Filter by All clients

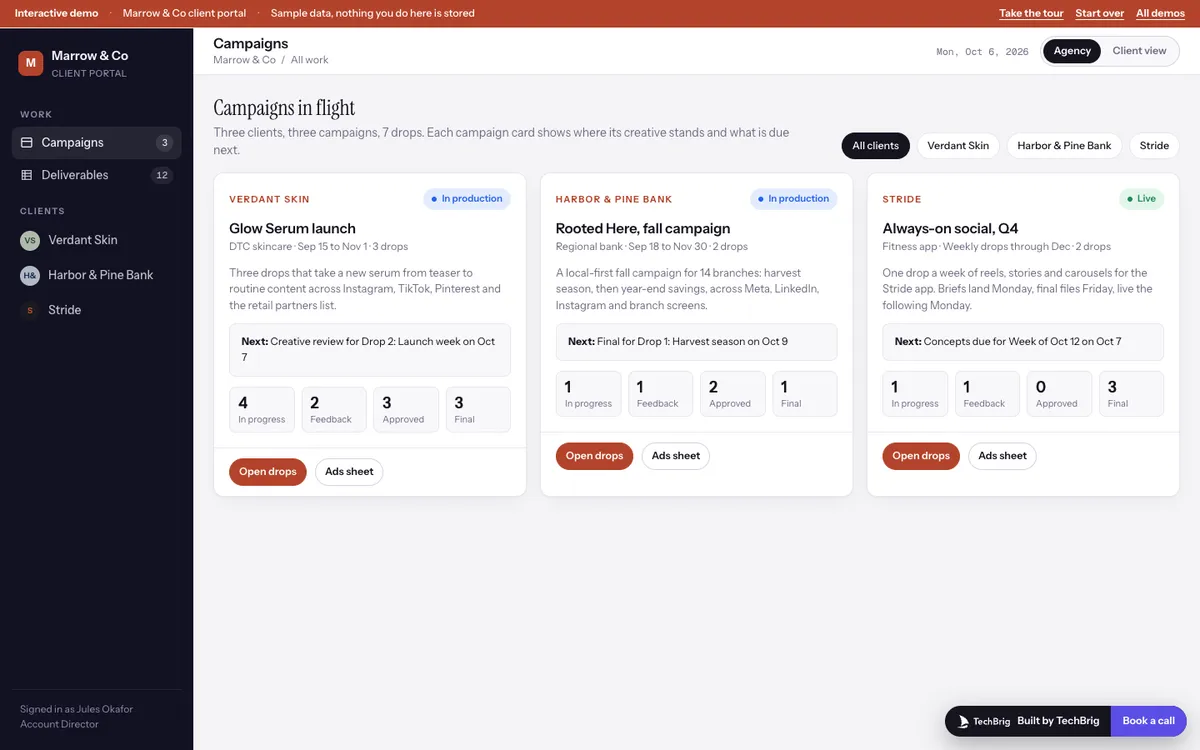click(x=875, y=146)
